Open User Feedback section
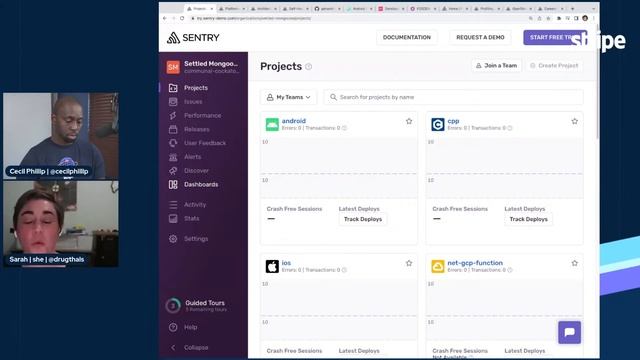Viewport: 640px width, 360px height. click(x=204, y=143)
